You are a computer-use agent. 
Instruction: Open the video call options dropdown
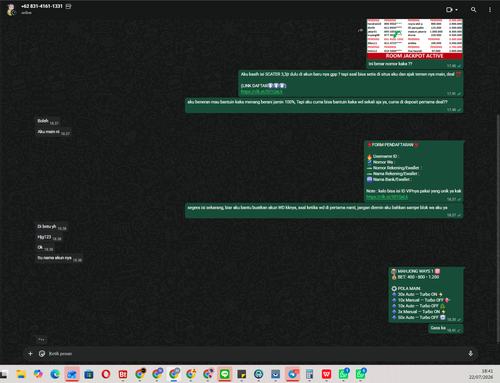pos(452,10)
